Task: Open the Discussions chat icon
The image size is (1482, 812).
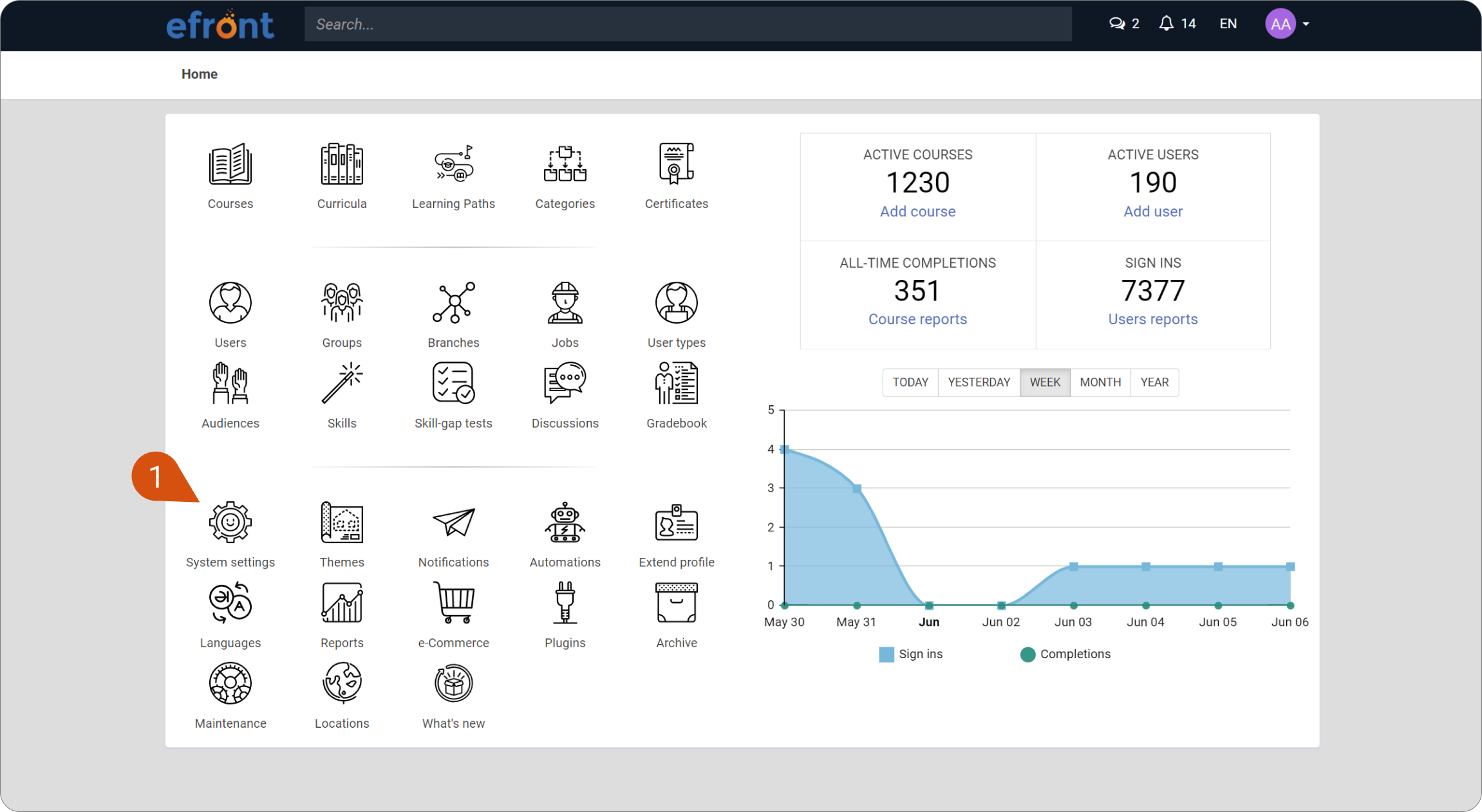Action: click(565, 383)
